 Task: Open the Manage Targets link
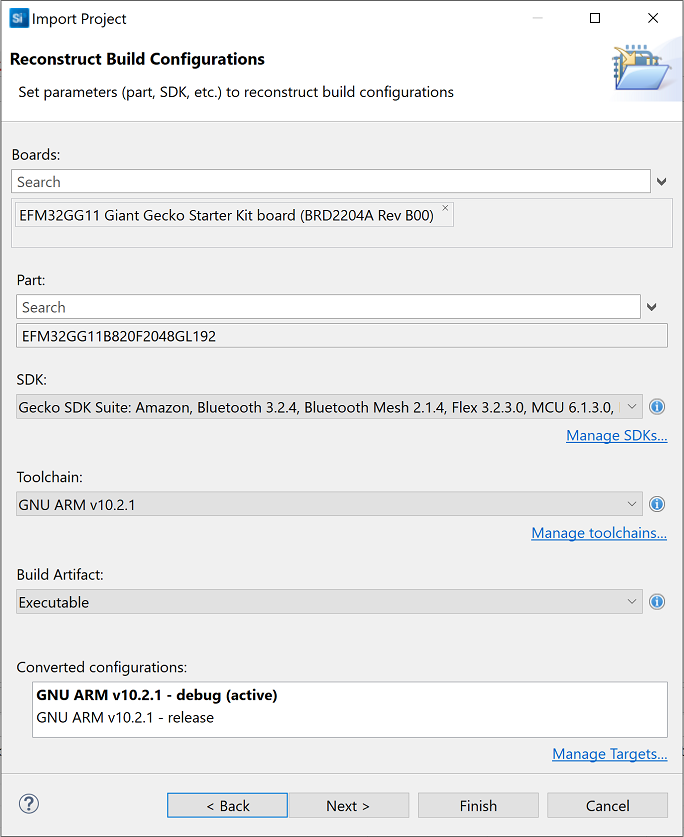[610, 753]
